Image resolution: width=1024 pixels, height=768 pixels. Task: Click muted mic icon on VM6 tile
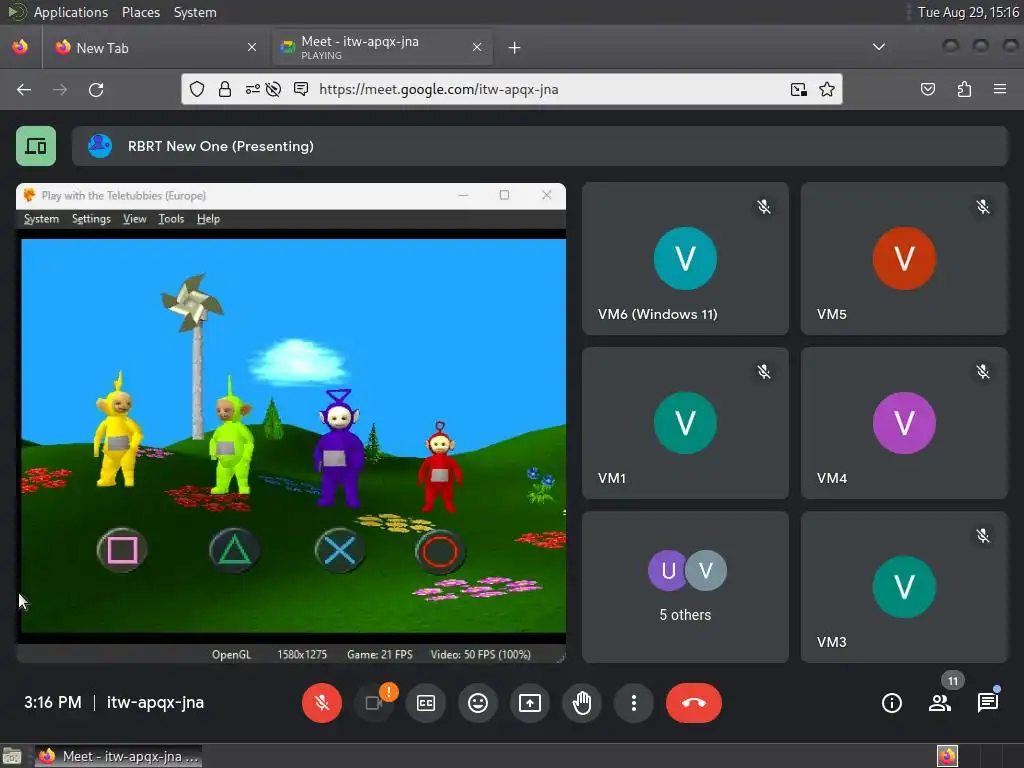click(x=763, y=207)
